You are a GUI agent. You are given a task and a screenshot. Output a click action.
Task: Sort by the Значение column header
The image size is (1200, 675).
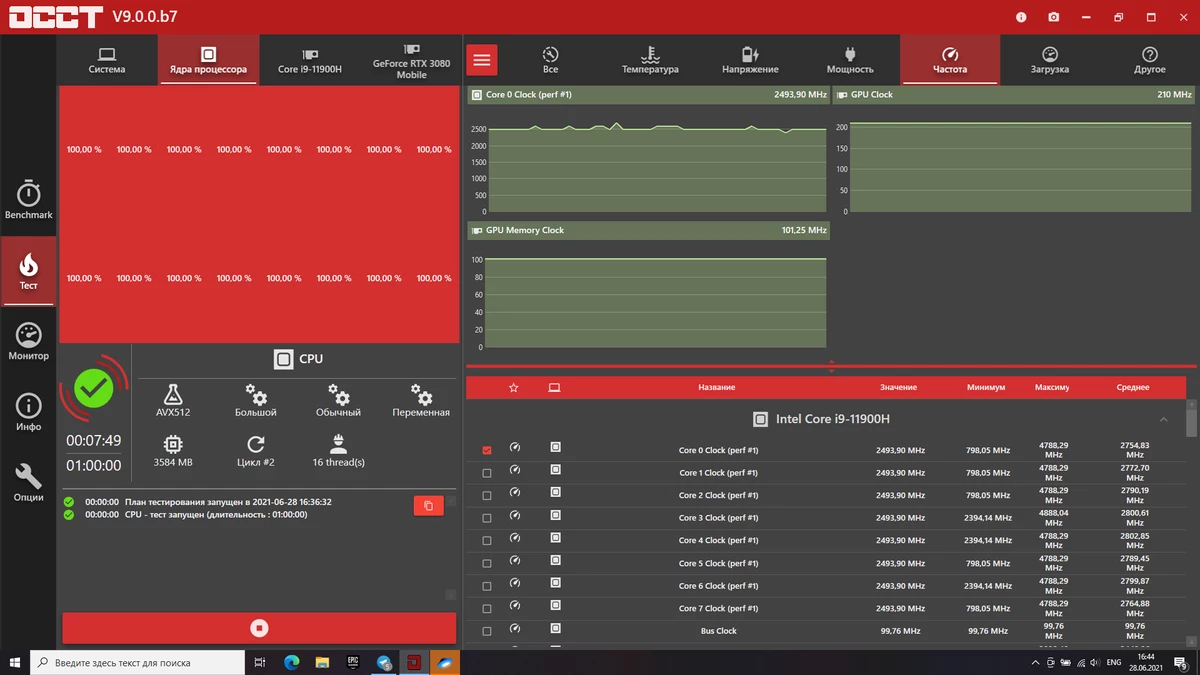(x=898, y=387)
